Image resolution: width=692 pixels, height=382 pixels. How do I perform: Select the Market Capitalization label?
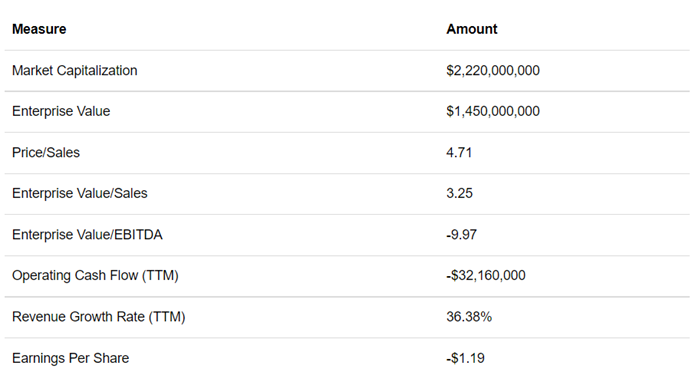(75, 71)
